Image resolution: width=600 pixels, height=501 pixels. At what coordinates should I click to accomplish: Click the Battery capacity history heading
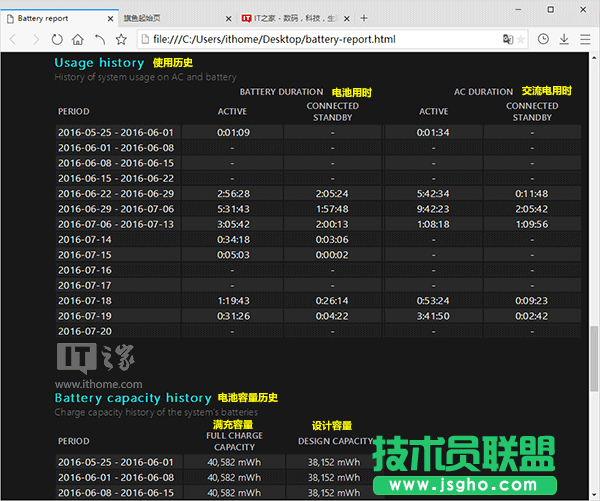(132, 398)
